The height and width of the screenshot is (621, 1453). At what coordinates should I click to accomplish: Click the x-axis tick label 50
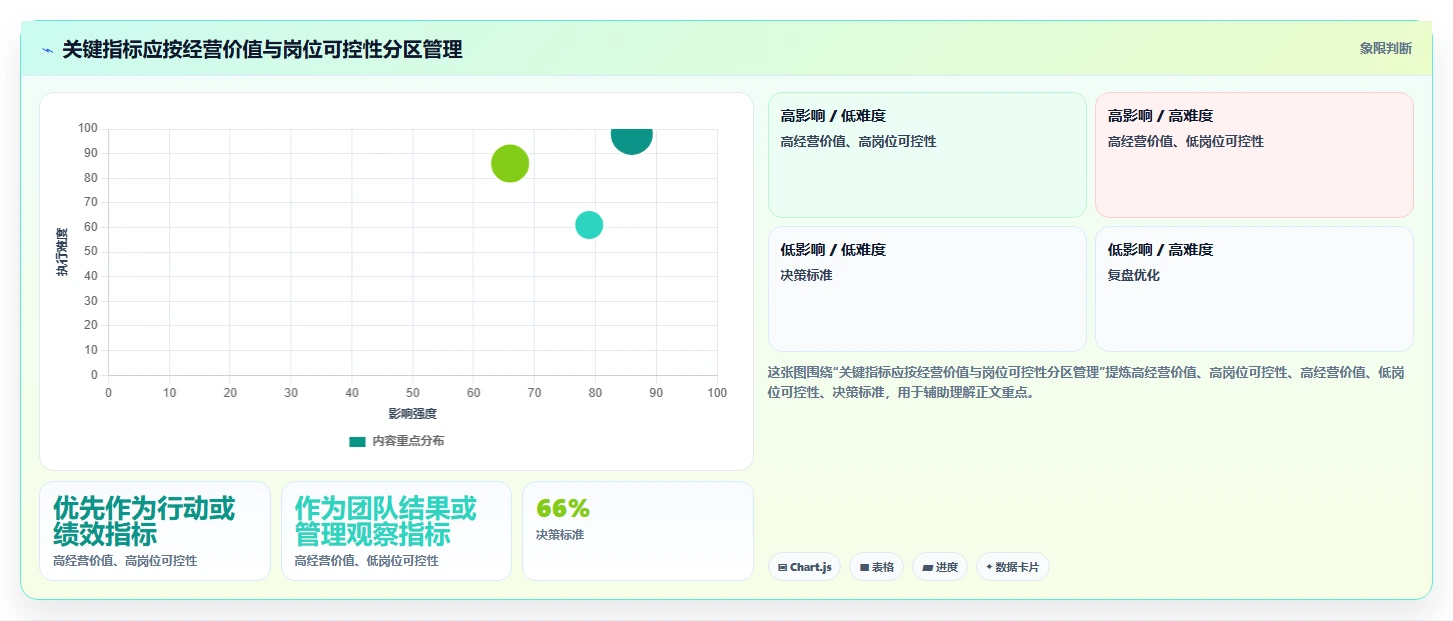(413, 393)
